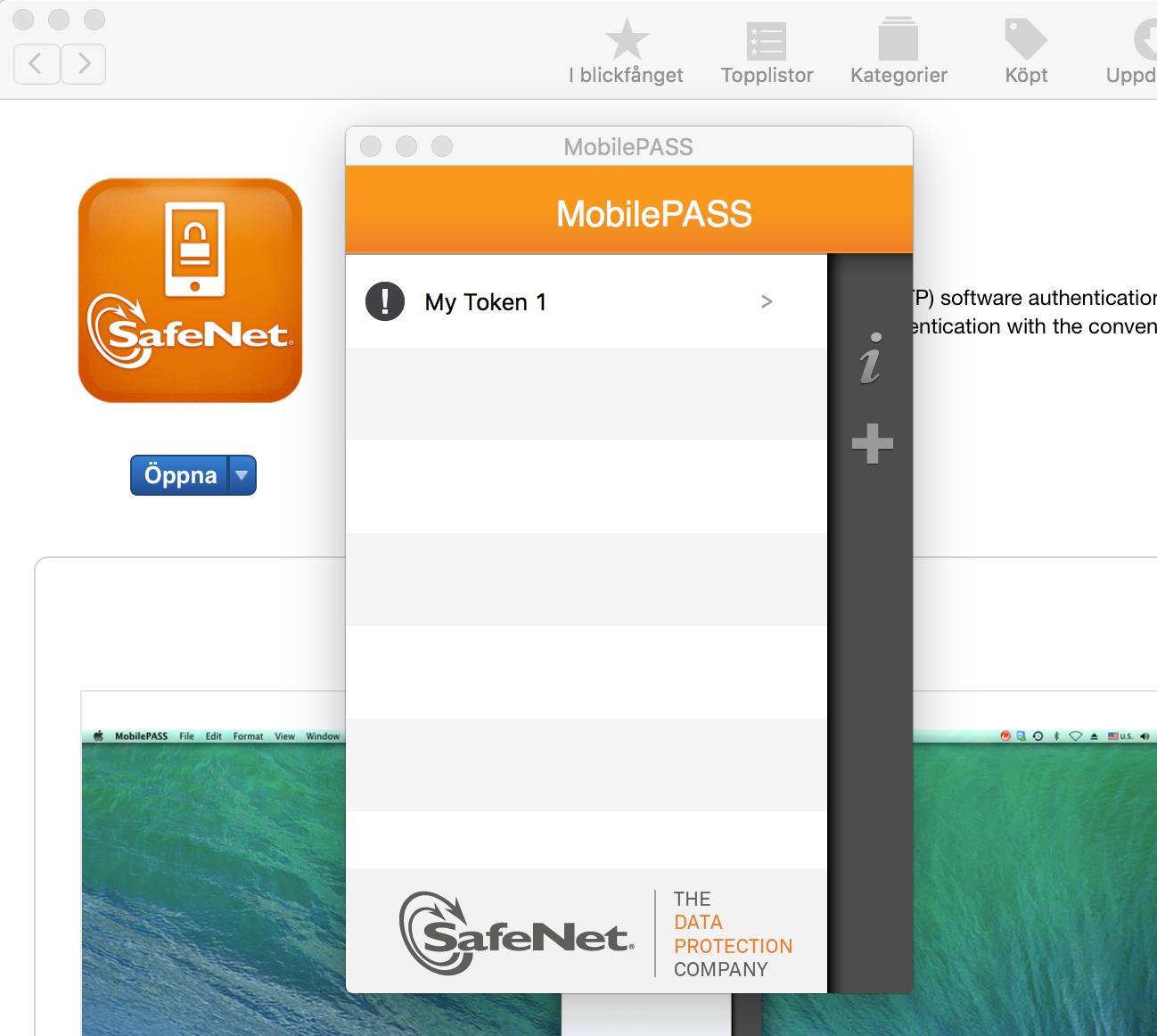Open the MobilePASS info icon
1157x1036 pixels.
871,358
